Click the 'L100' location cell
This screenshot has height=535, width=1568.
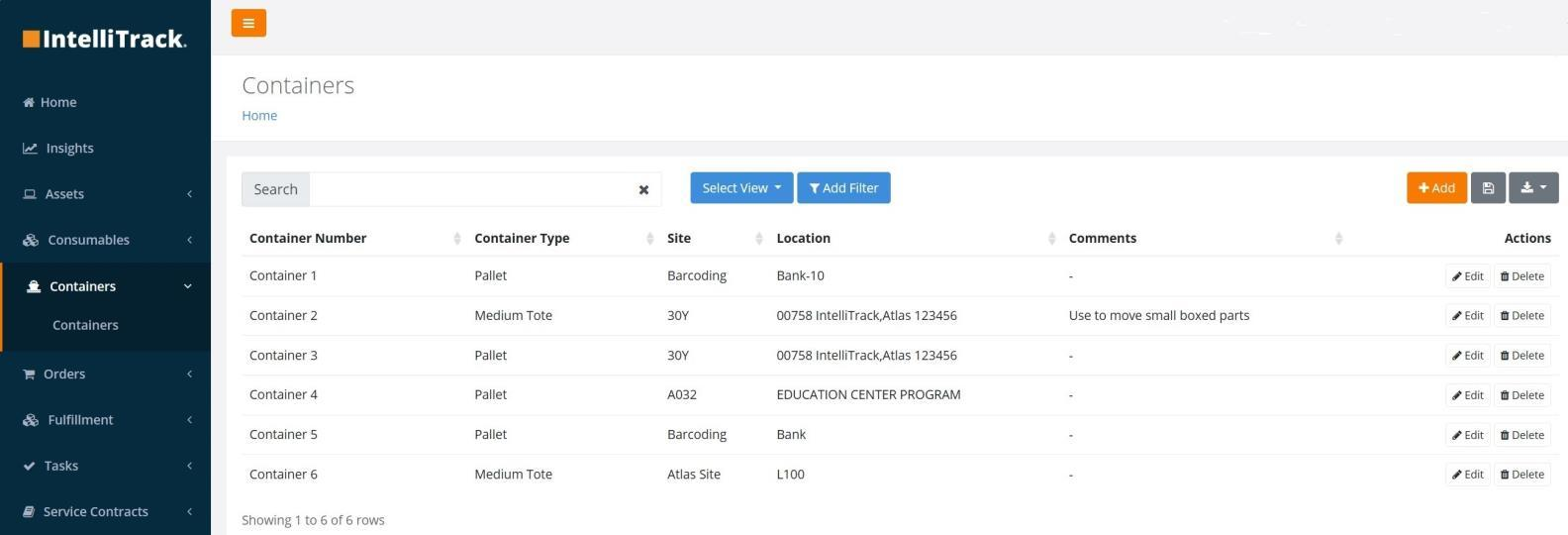coord(790,474)
